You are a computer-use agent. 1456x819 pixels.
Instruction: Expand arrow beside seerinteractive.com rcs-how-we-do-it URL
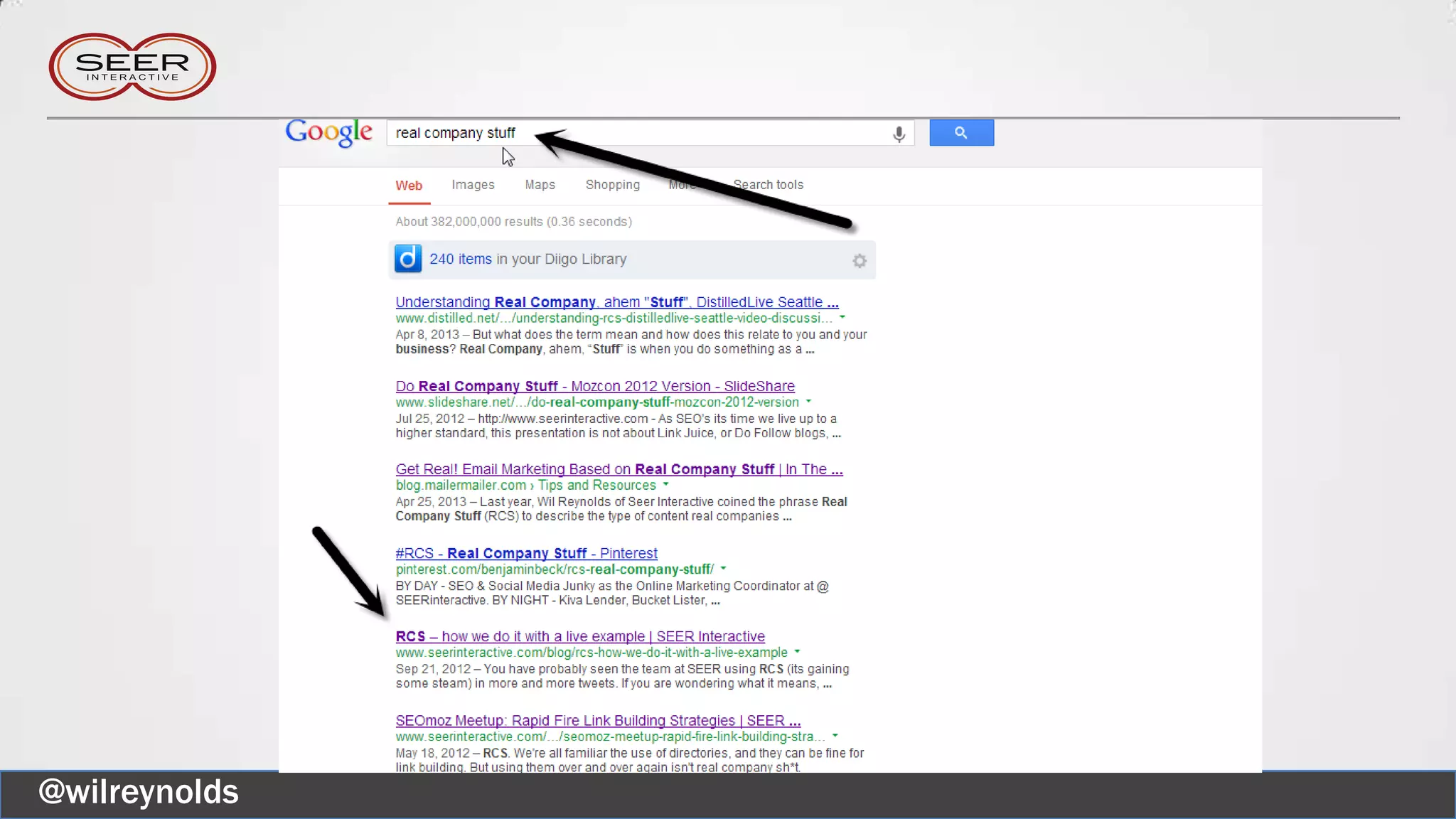[798, 651]
